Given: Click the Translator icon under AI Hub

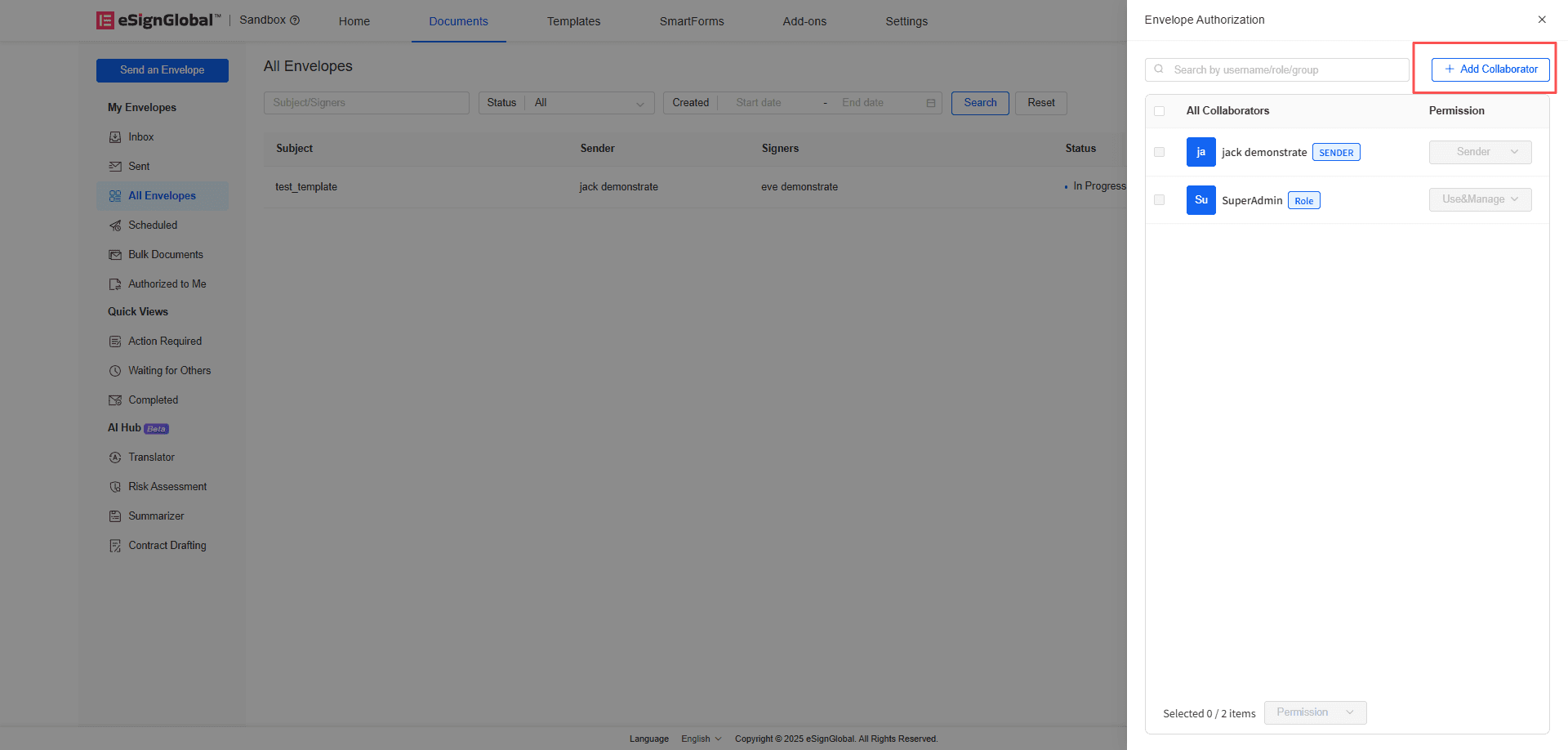Looking at the screenshot, I should pyautogui.click(x=115, y=458).
